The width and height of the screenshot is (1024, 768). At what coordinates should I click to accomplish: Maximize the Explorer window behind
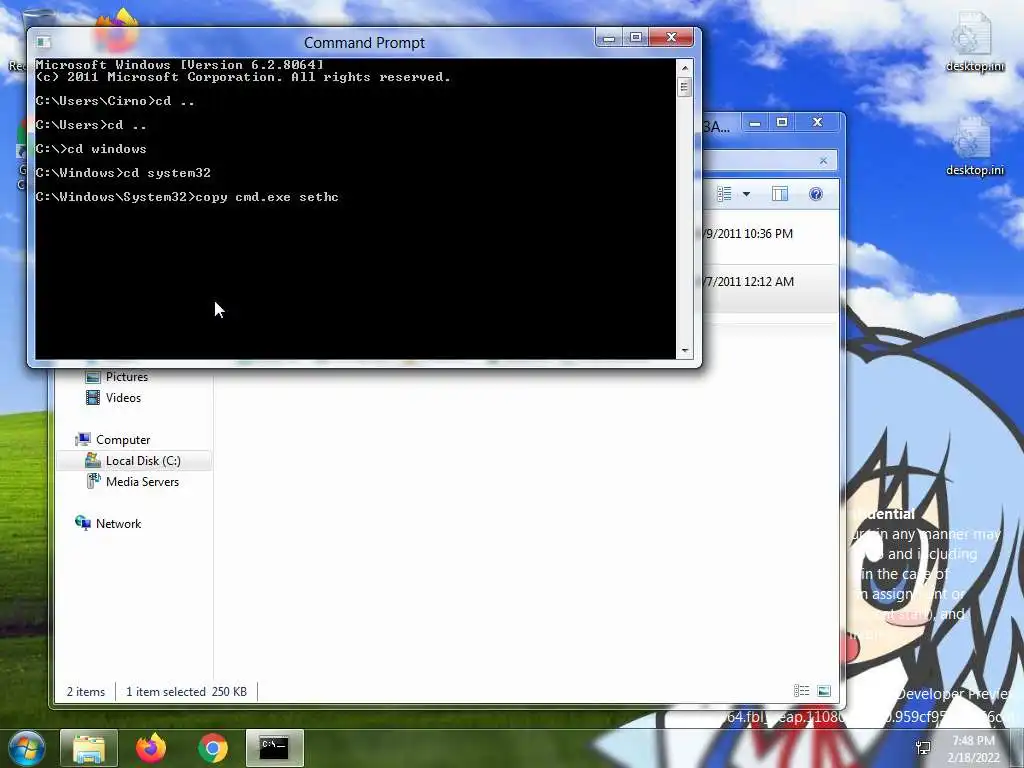click(782, 123)
